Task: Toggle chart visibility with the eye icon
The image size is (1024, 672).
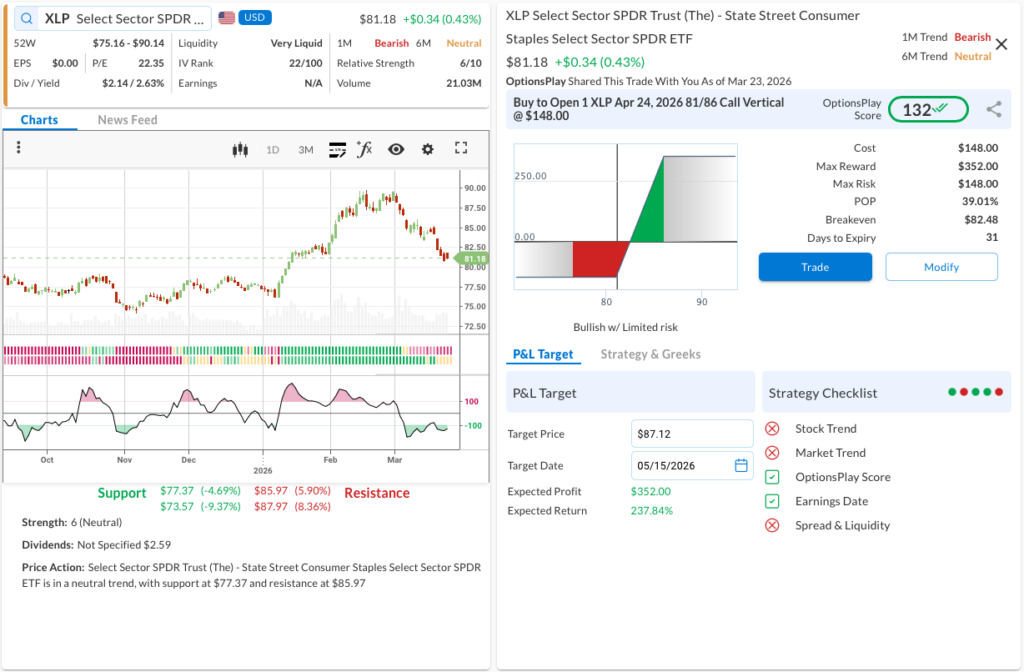Action: point(396,149)
